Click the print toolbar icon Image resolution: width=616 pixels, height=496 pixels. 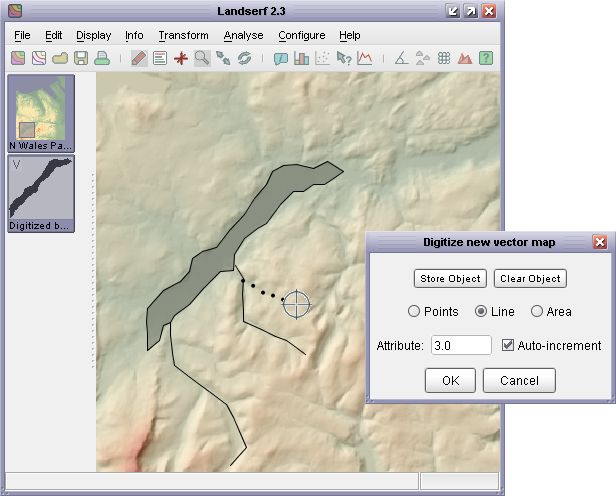point(102,58)
